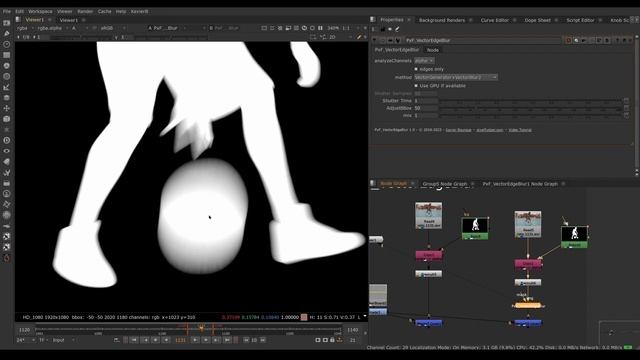Click the node's red revert icon
Screen dimensions: 640x360
click(x=569, y=40)
